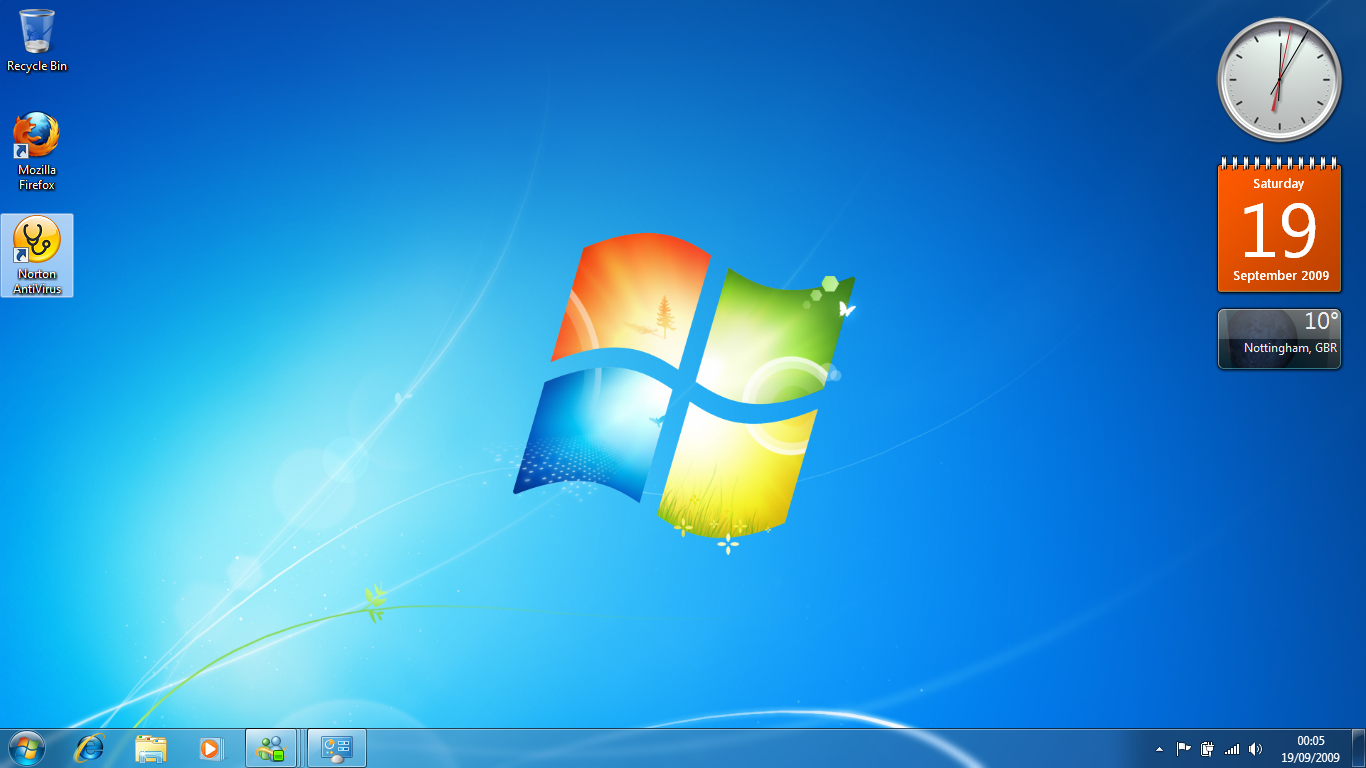Click the volume speaker tray icon
The image size is (1366, 768).
point(1255,749)
